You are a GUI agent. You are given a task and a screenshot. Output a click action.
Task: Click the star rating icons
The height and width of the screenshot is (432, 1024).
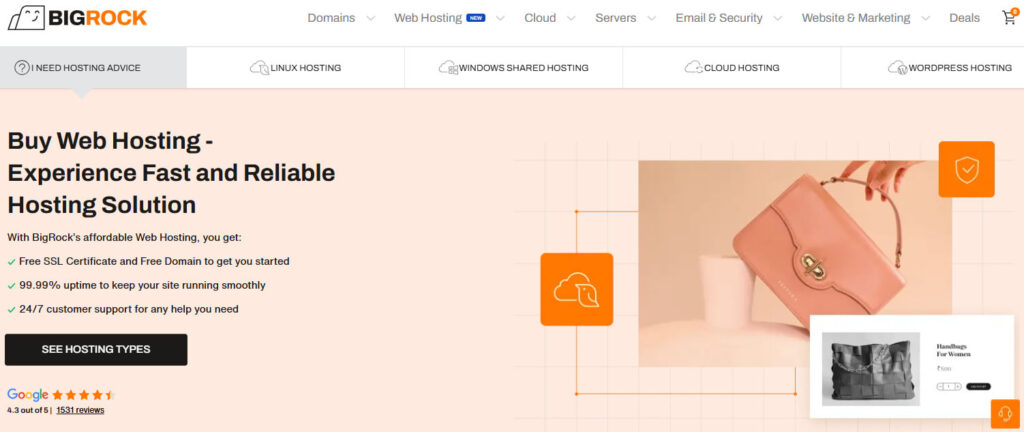84,395
